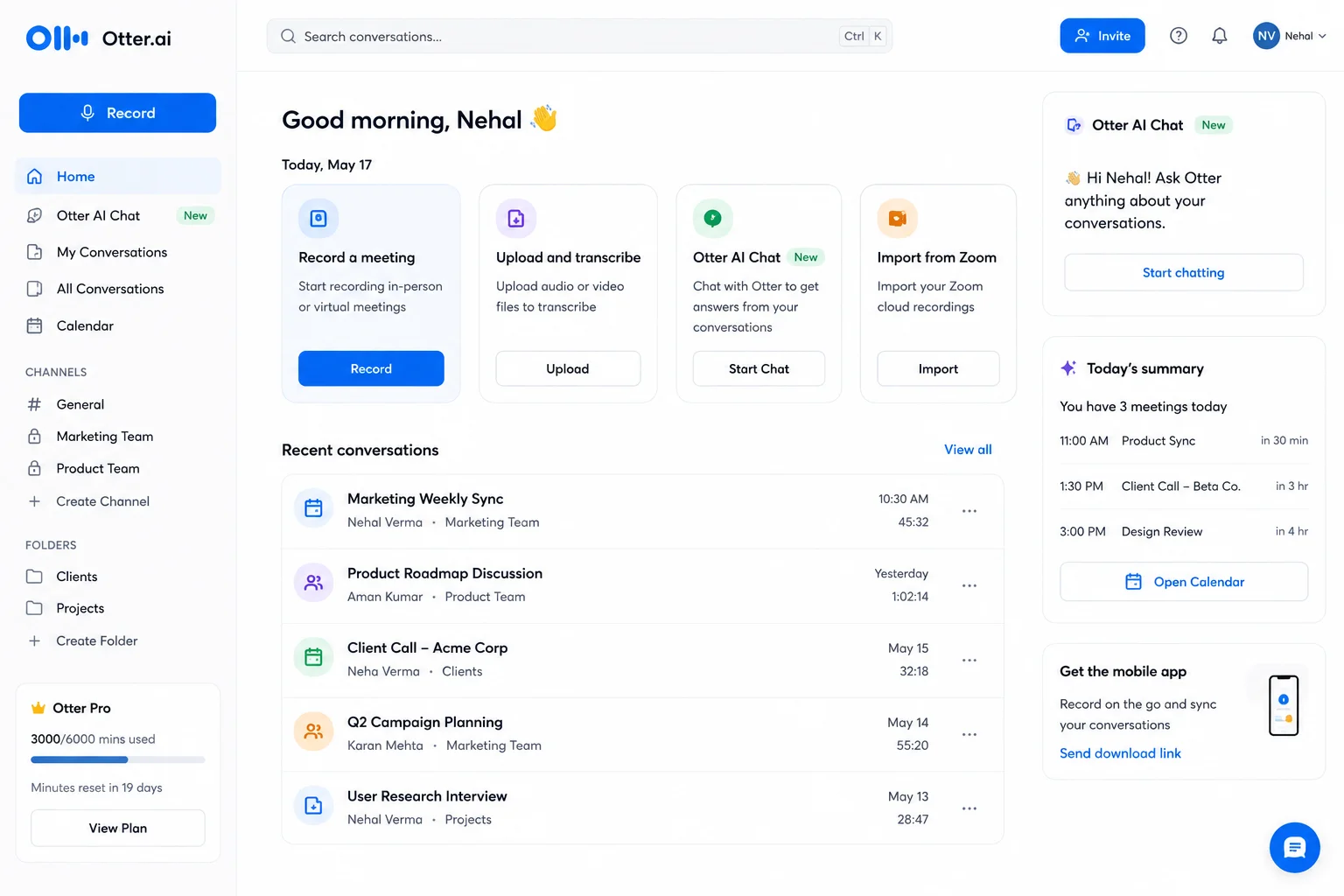Open more options for Marketing Weekly Sync

click(969, 510)
